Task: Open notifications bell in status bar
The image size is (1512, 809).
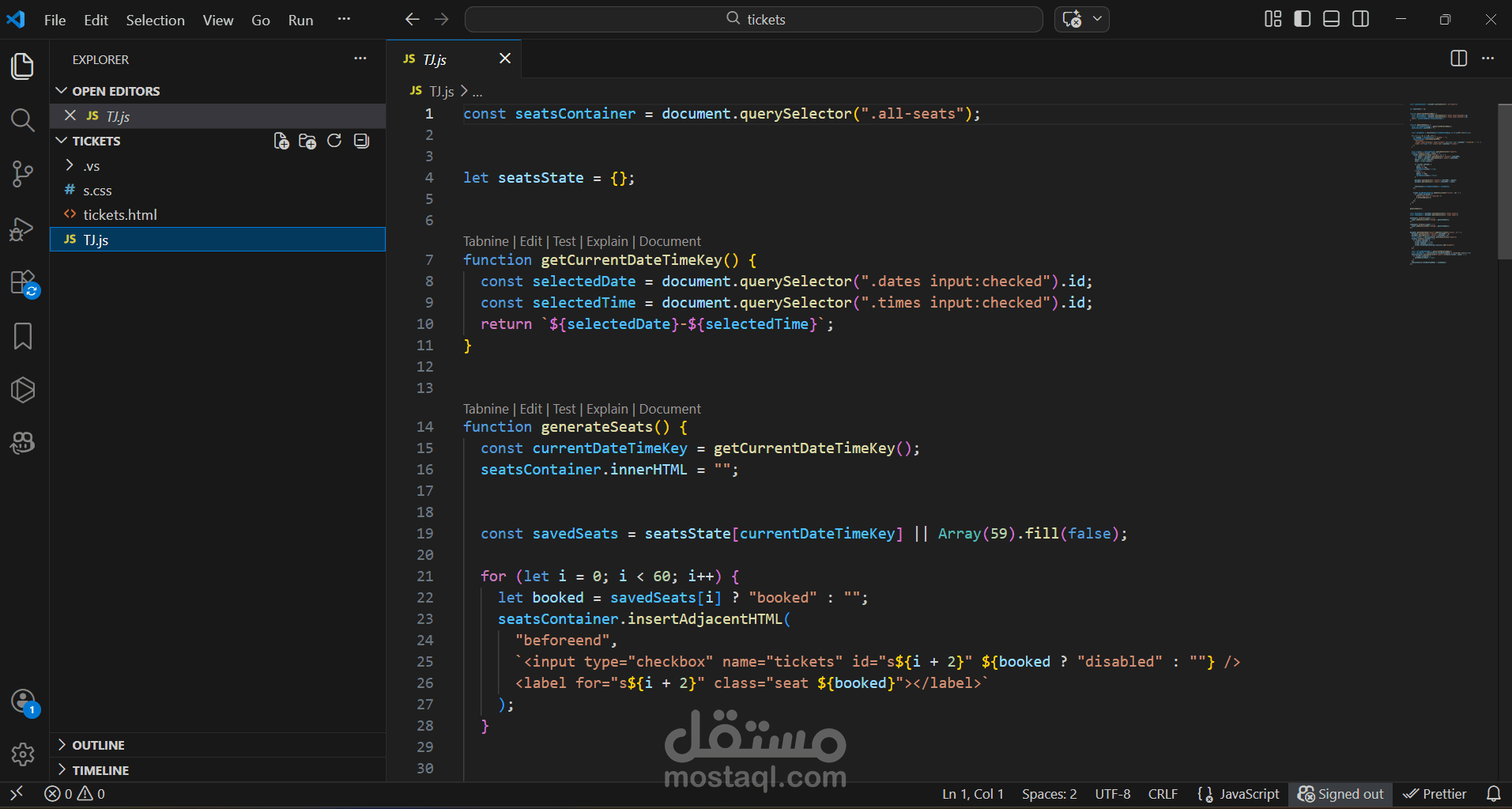Action: coord(1494,794)
